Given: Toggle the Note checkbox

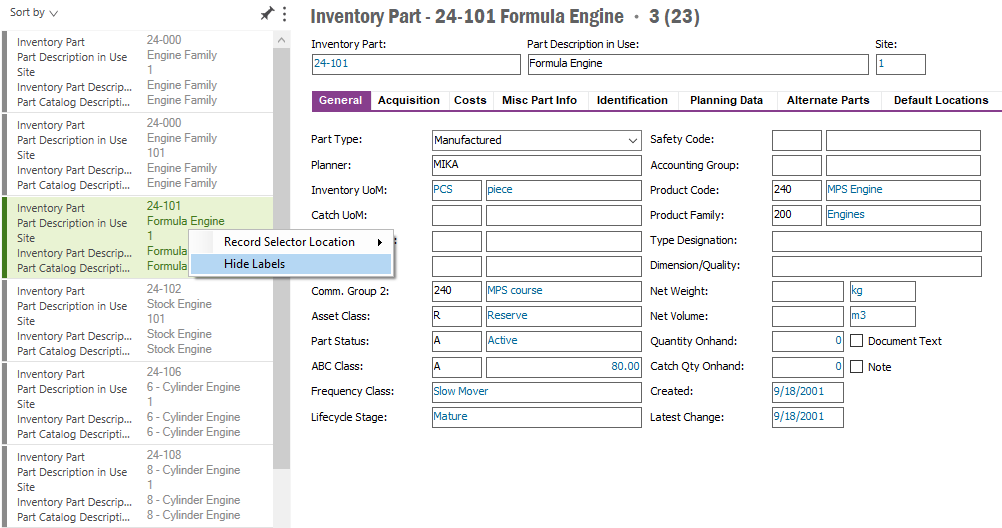Looking at the screenshot, I should tap(856, 367).
